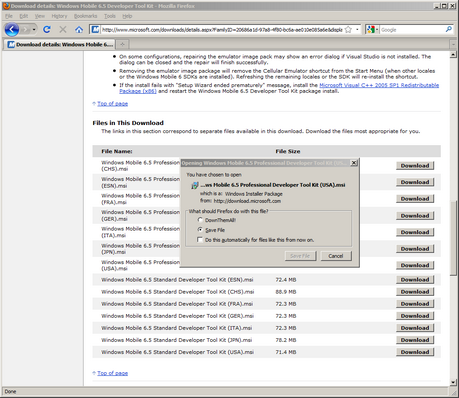The height and width of the screenshot is (398, 459).
Task: Click the search magnifier icon
Action: click(x=449, y=29)
